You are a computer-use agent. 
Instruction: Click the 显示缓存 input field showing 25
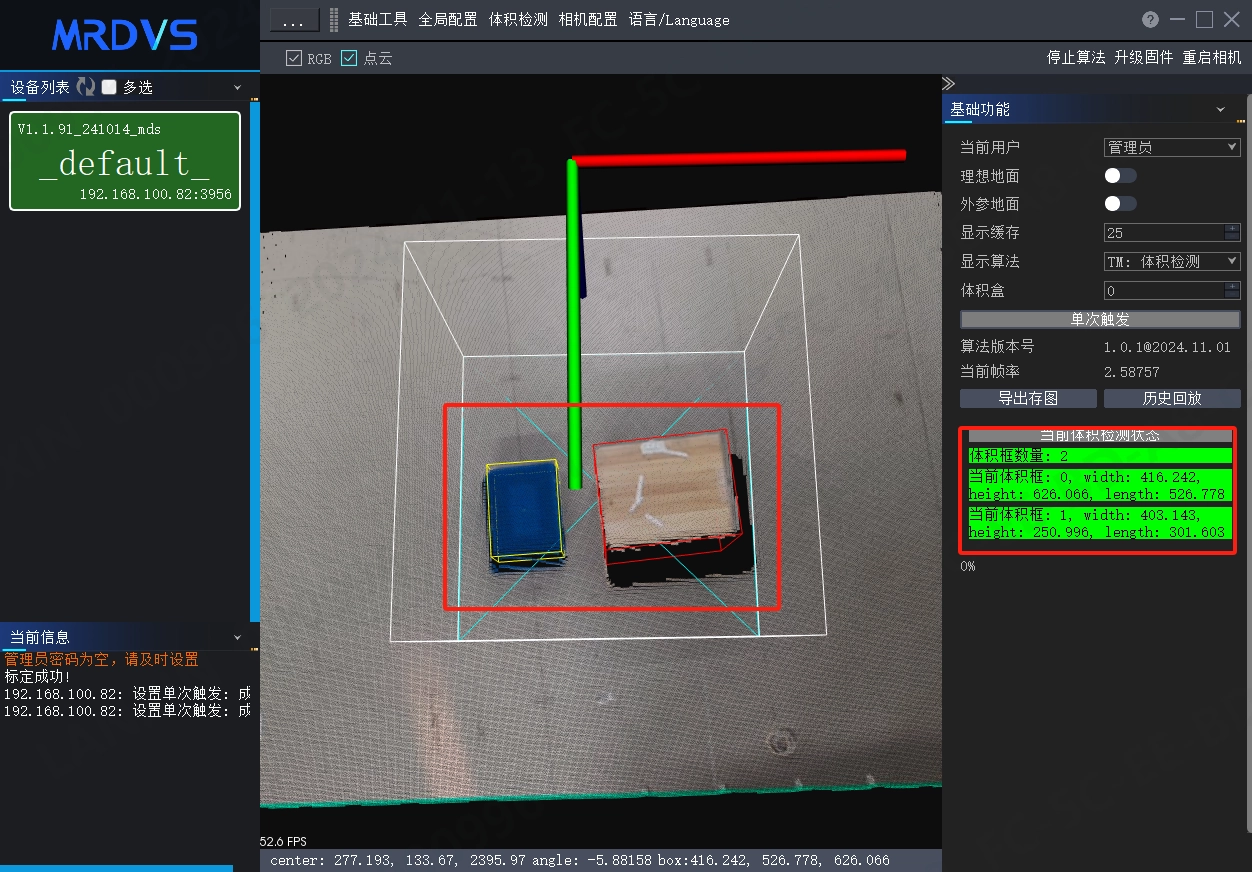(1164, 233)
